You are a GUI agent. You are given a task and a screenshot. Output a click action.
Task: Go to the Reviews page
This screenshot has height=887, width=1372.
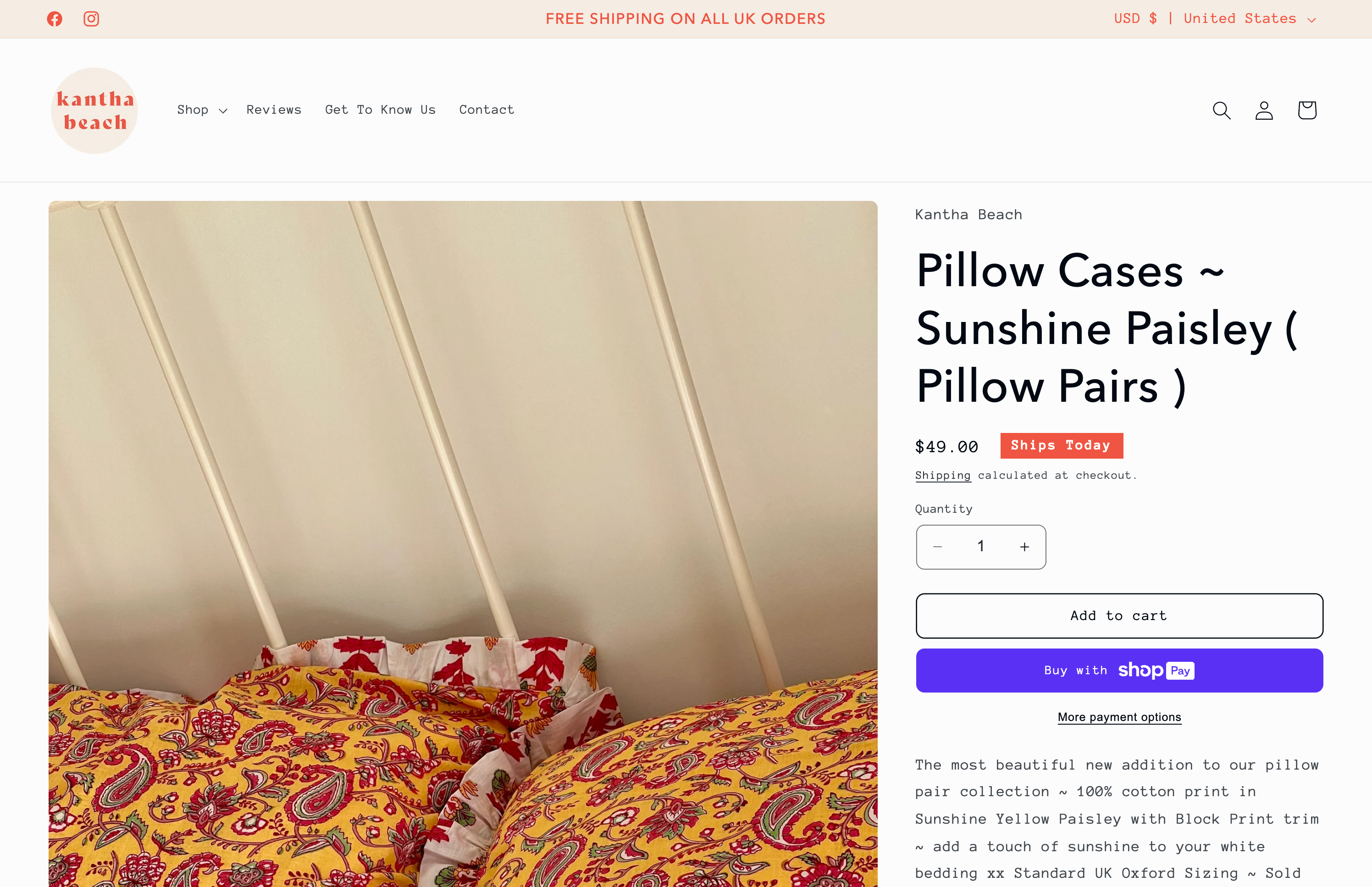pyautogui.click(x=274, y=110)
